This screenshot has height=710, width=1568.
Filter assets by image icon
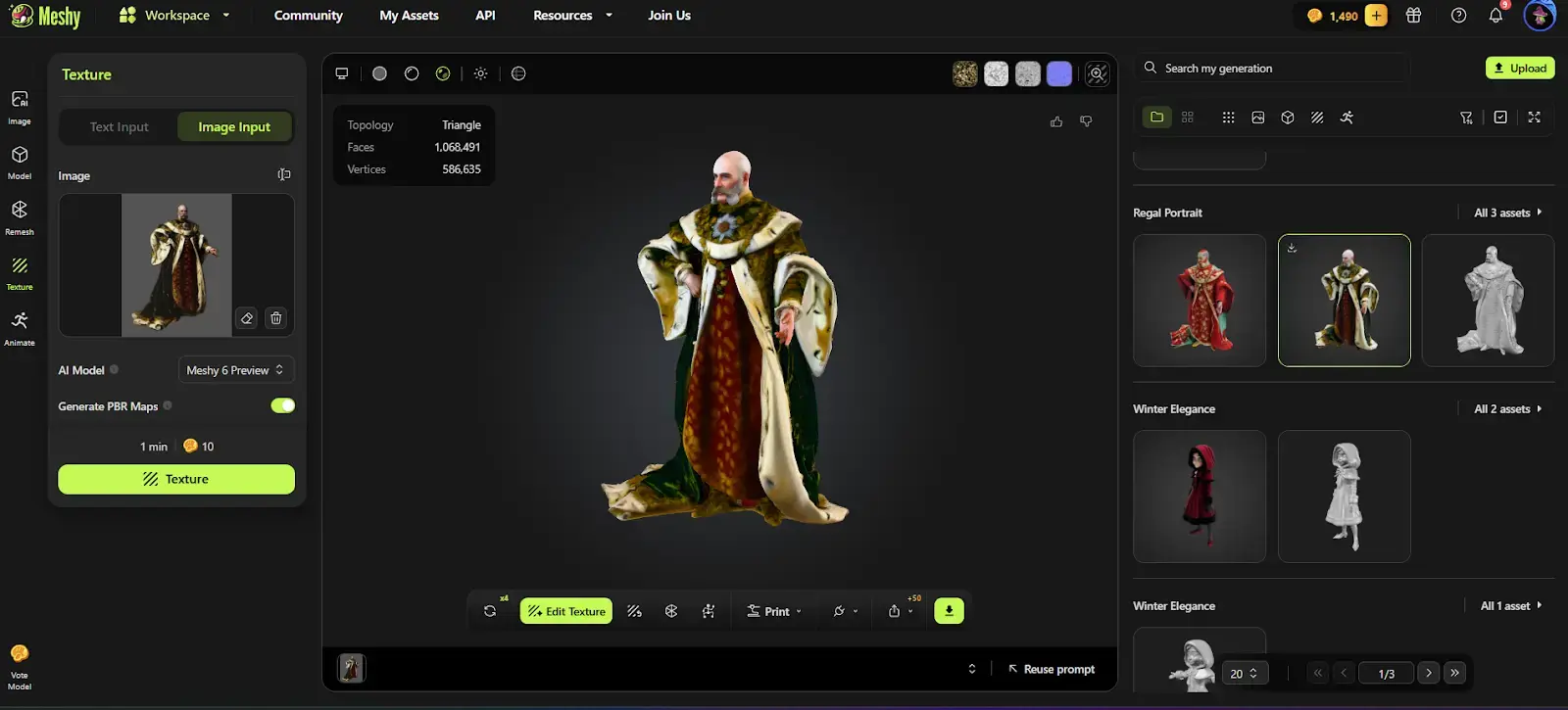[1258, 118]
